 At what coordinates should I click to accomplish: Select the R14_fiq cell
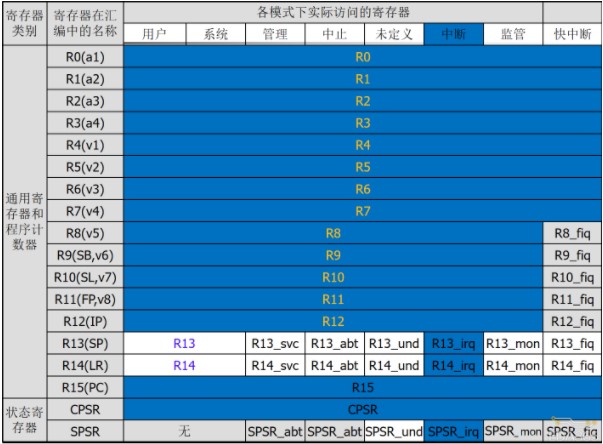(x=572, y=365)
